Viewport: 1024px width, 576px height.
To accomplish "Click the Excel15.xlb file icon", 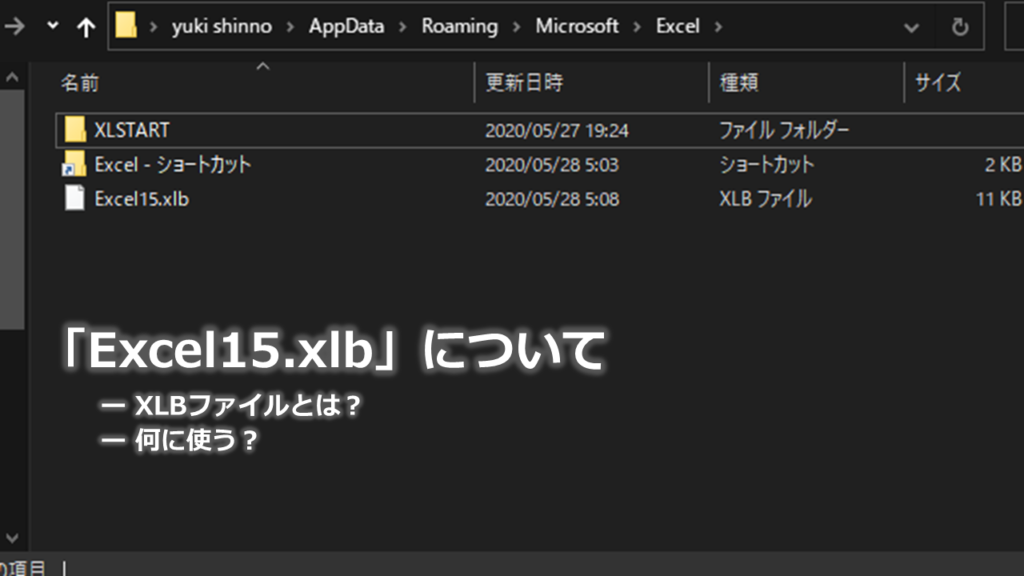I will click(x=75, y=199).
